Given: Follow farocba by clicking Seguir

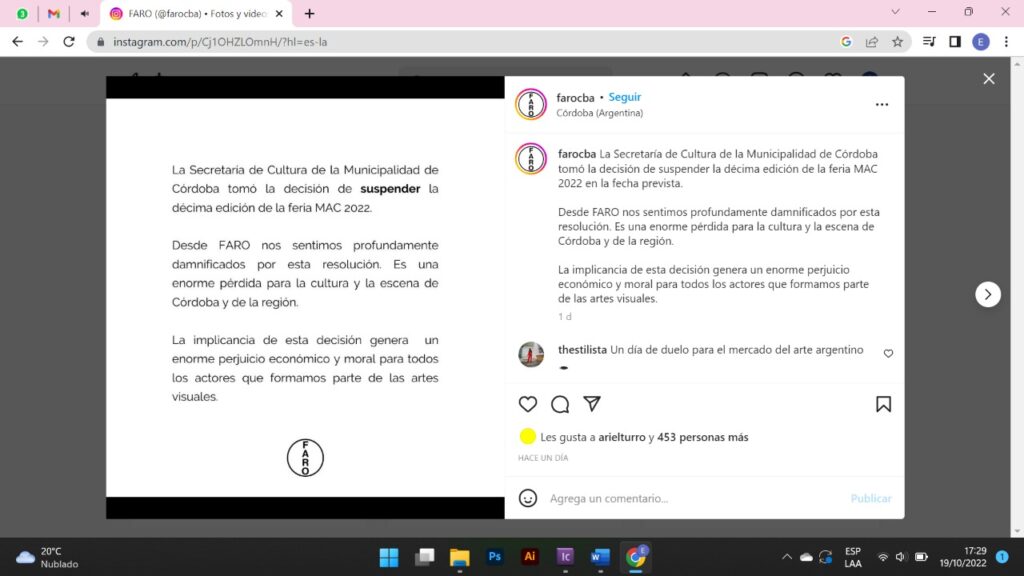Looking at the screenshot, I should 625,97.
